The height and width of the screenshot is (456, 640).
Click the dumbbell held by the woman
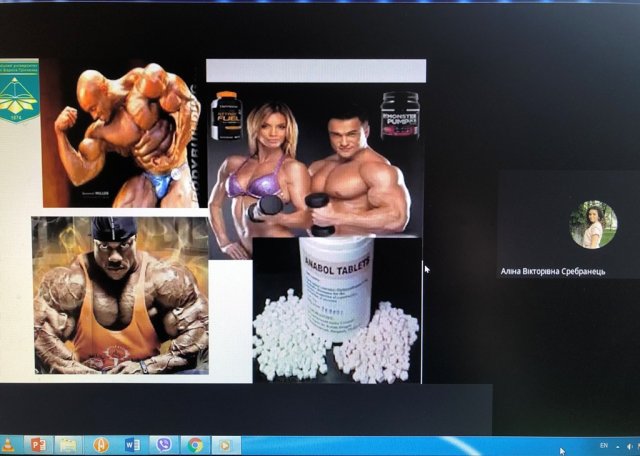click(x=267, y=207)
